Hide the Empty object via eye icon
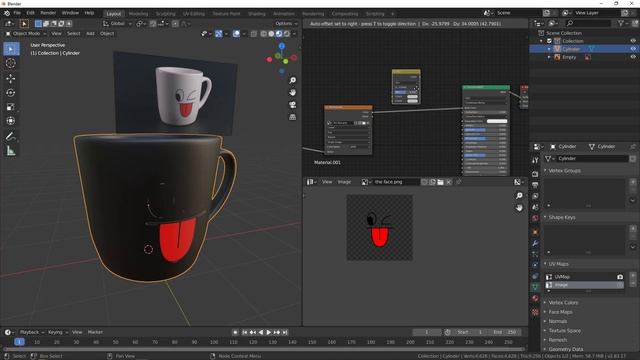Image resolution: width=640 pixels, height=360 pixels. [633, 57]
